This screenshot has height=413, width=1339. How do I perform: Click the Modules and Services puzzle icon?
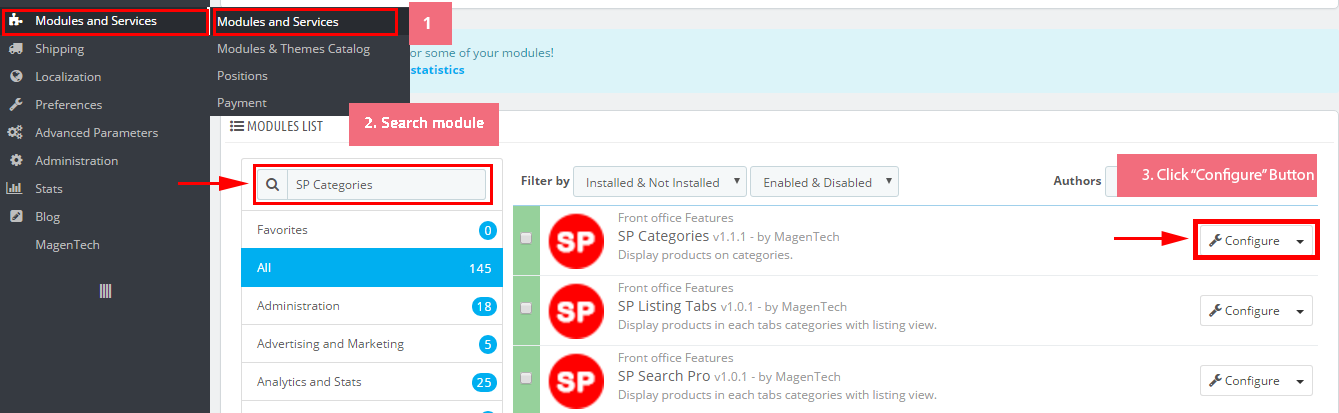[x=16, y=21]
